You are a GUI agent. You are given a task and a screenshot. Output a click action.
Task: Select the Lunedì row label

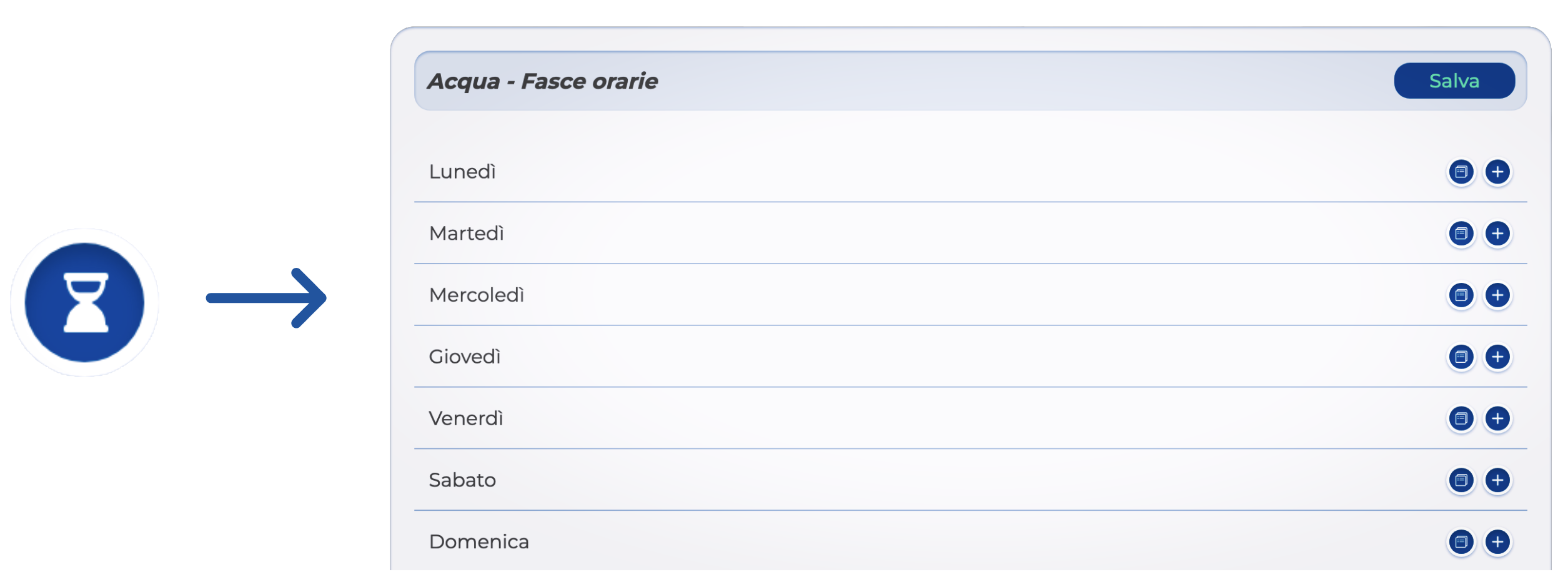click(x=462, y=172)
